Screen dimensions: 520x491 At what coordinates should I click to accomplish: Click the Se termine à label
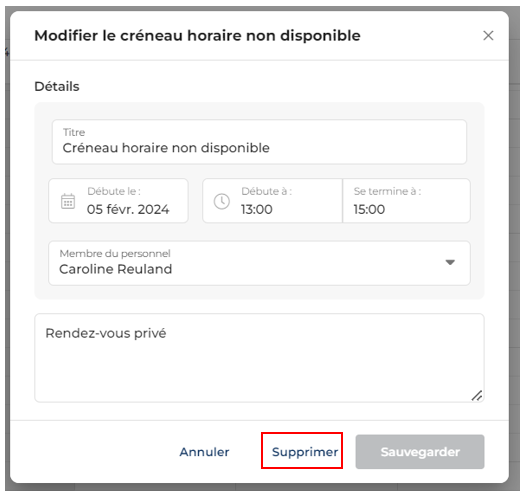tap(387, 191)
